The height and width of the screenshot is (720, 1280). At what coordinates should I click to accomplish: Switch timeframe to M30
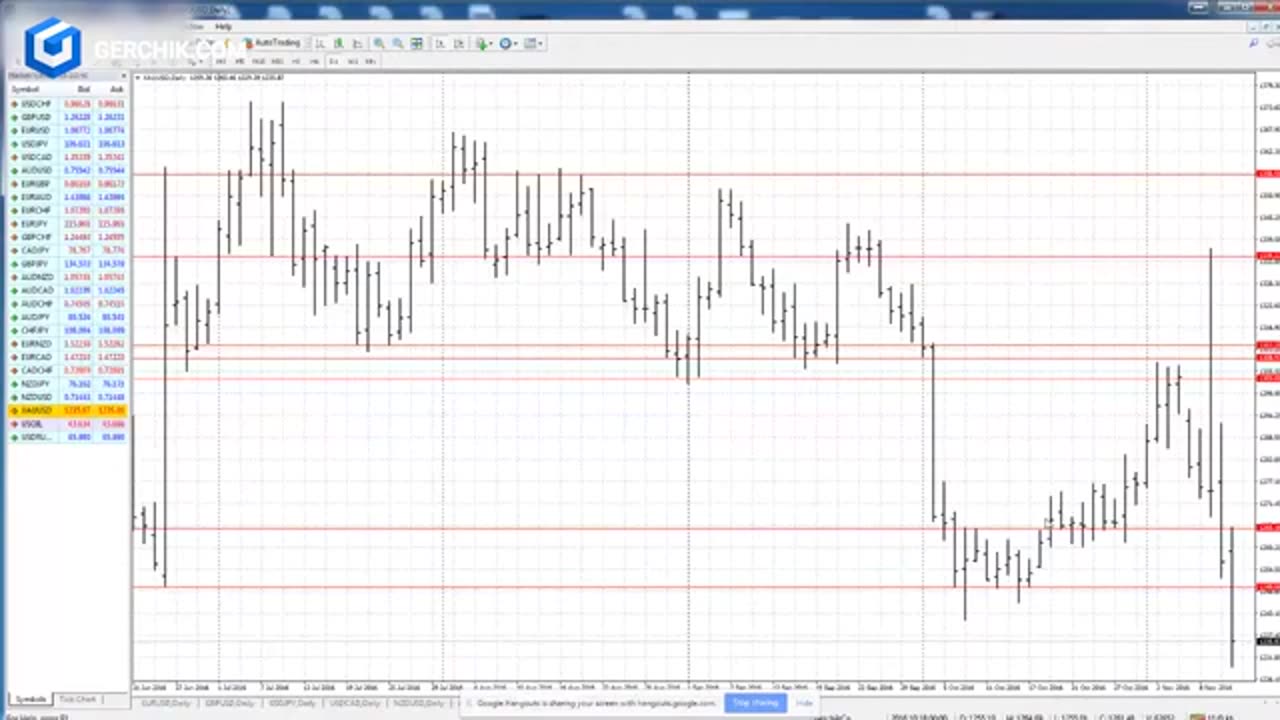coord(277,61)
